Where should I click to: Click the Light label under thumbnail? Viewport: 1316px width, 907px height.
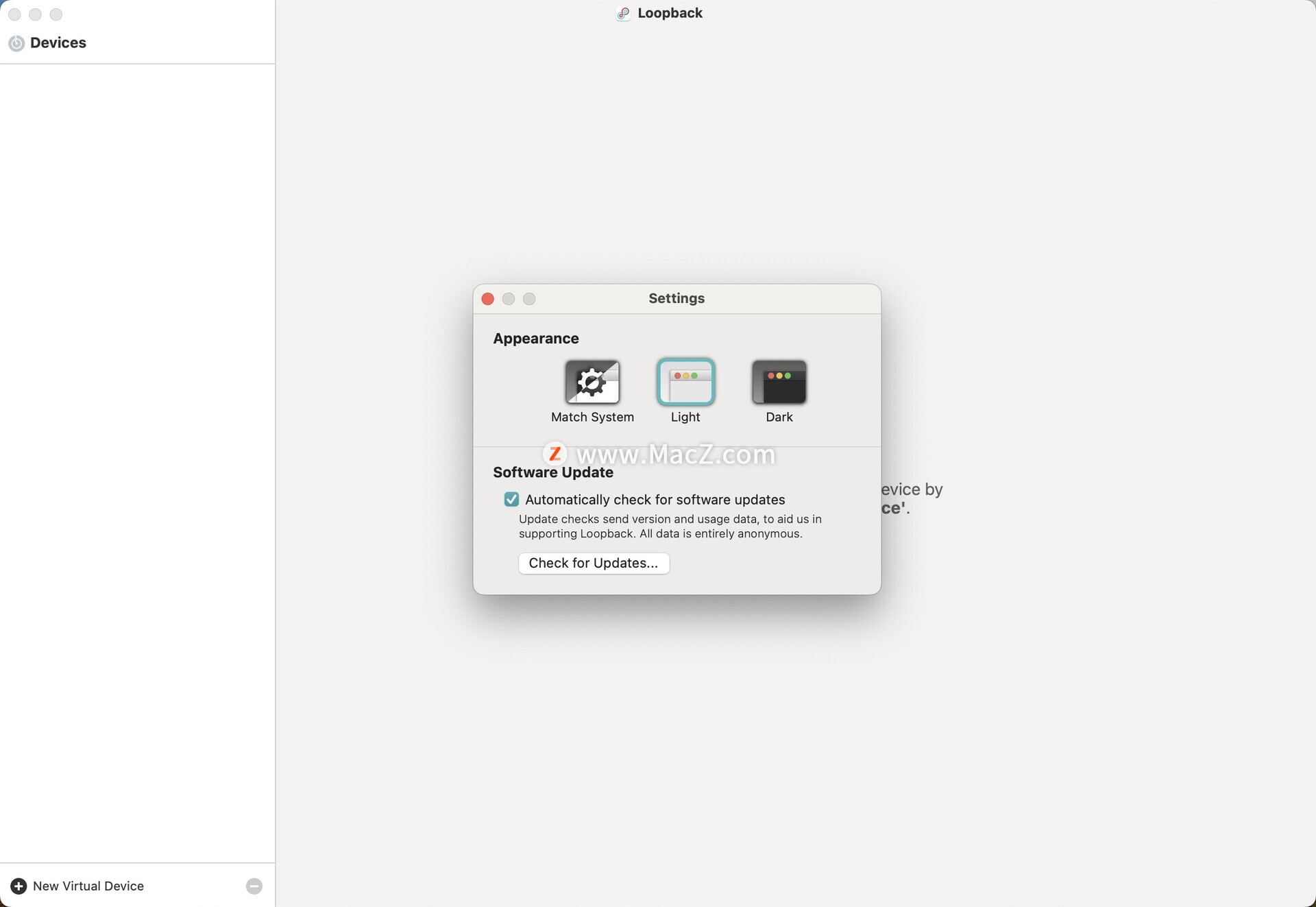pyautogui.click(x=685, y=417)
